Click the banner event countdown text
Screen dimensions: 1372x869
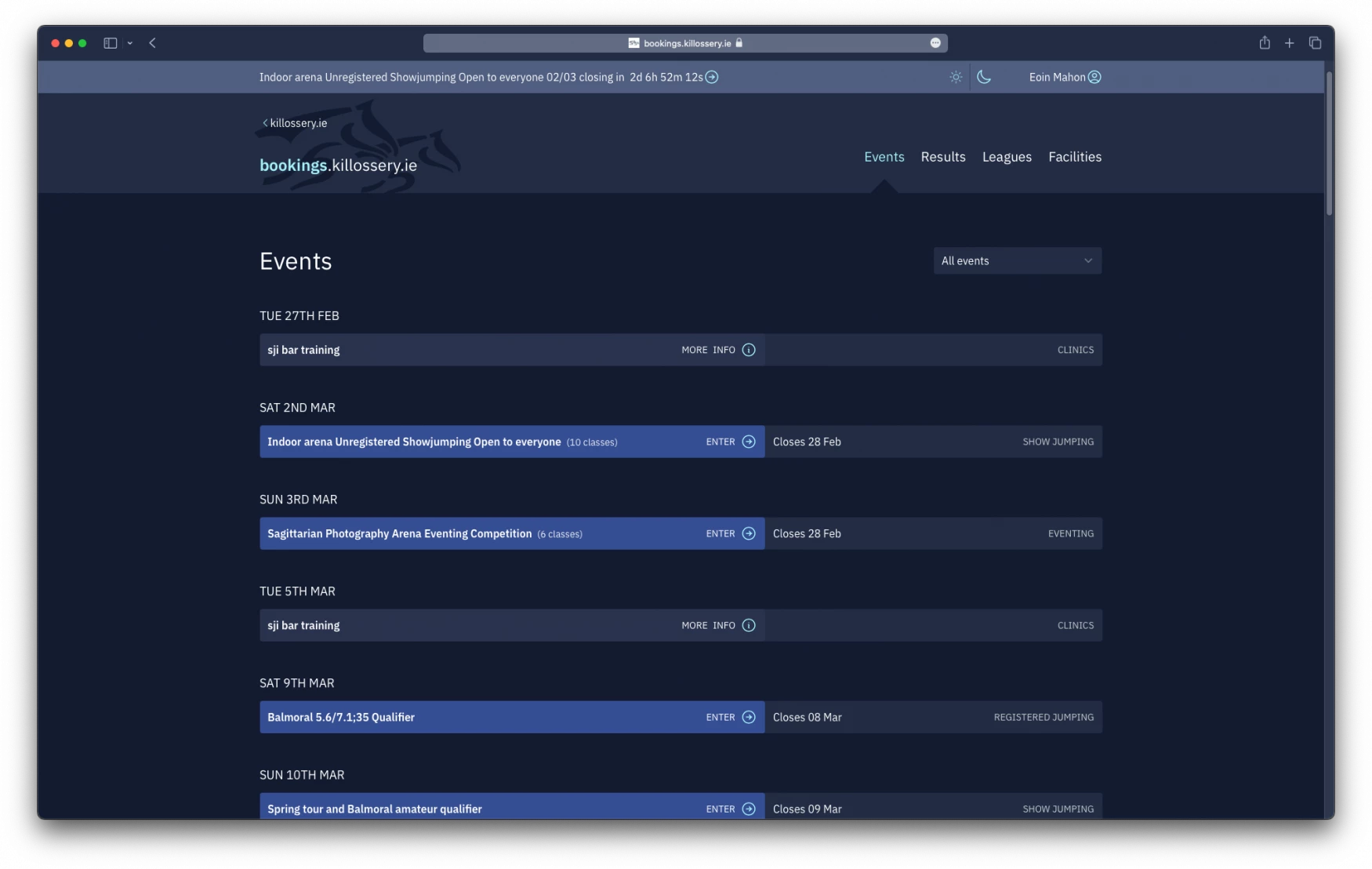[481, 77]
